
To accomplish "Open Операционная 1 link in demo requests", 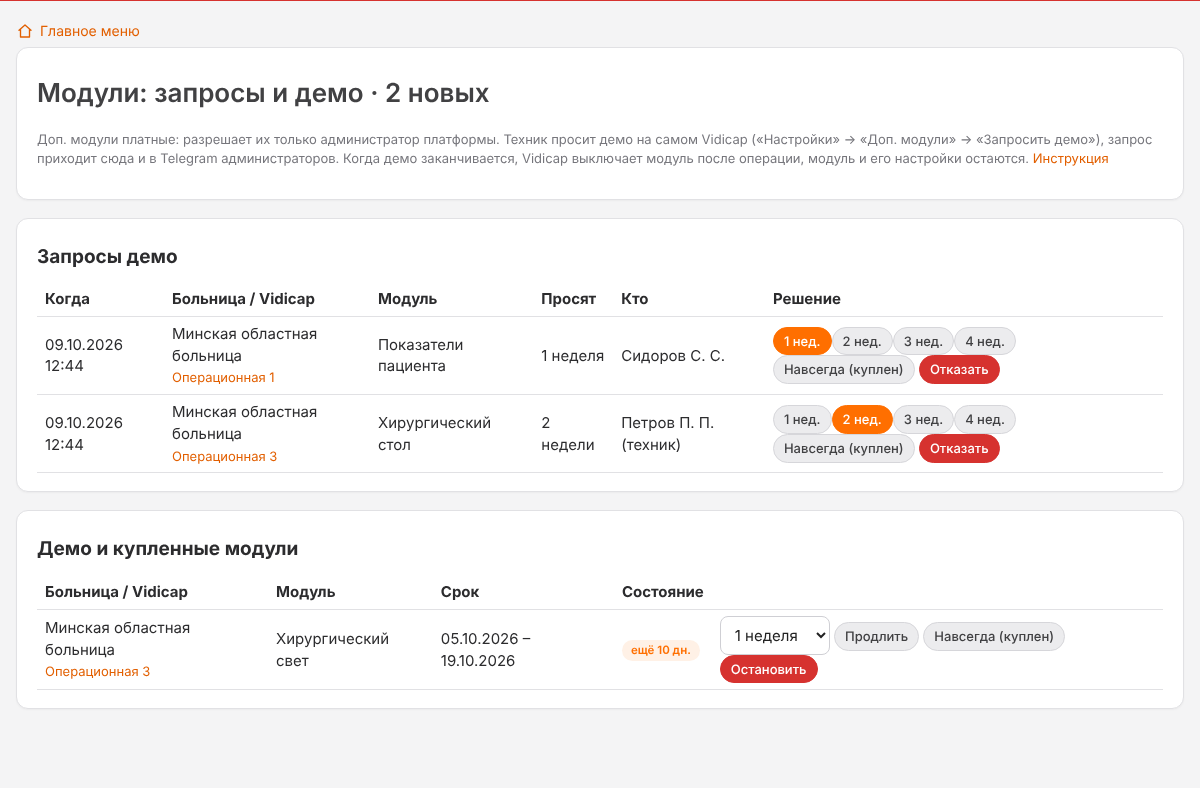I will 223,378.
